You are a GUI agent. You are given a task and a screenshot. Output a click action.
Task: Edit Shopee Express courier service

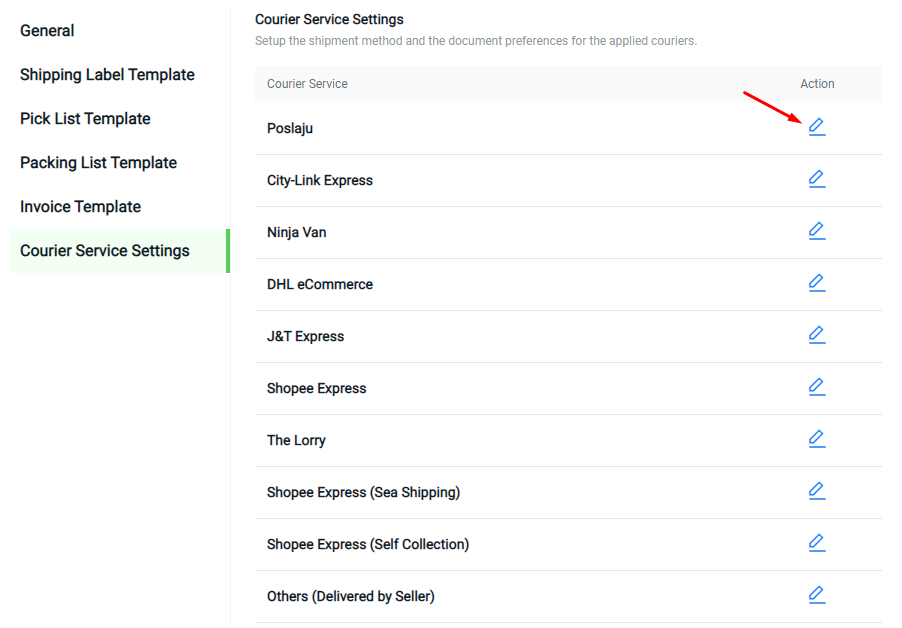coord(817,387)
